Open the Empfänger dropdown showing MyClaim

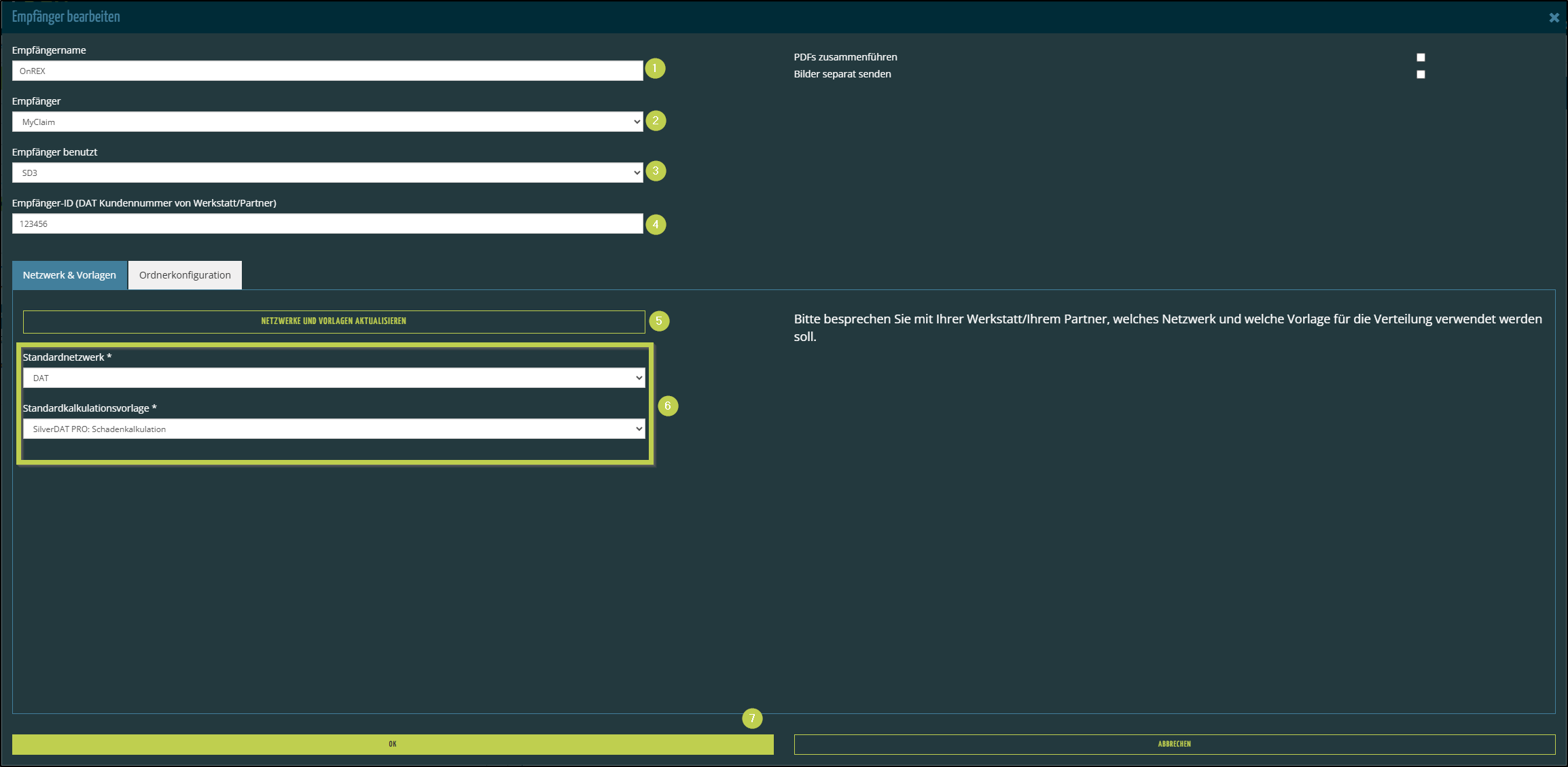[327, 122]
